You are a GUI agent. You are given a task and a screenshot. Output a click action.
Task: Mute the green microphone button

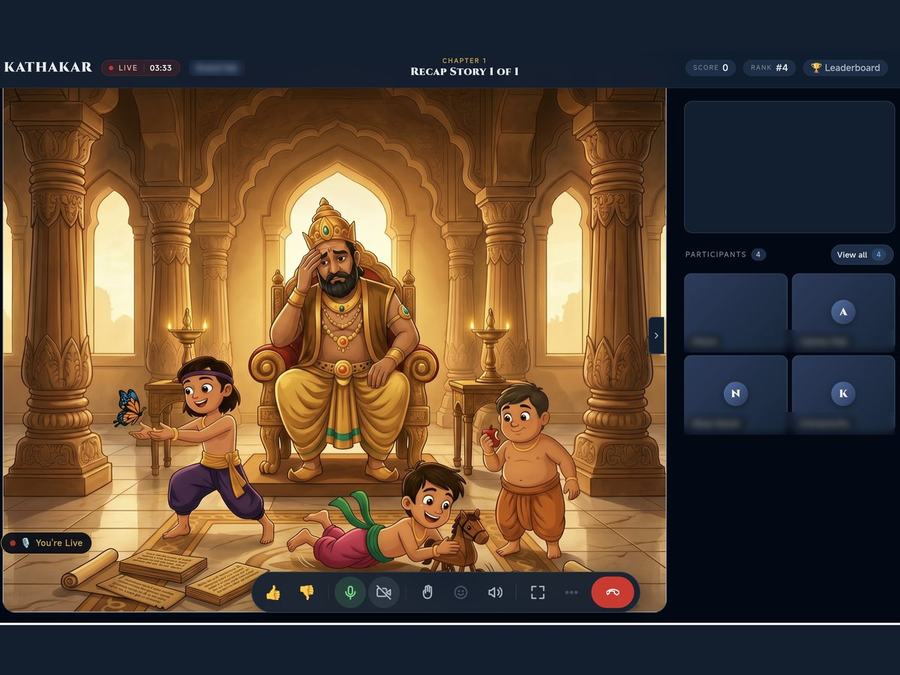(x=350, y=592)
